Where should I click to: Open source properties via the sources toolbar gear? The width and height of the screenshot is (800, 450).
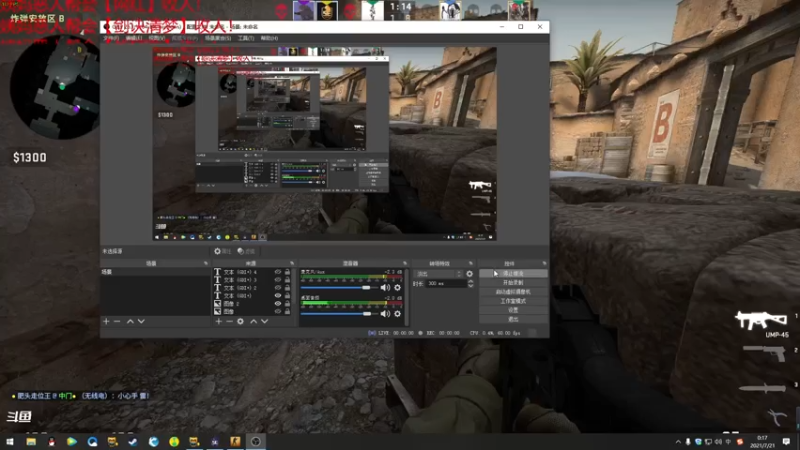(240, 321)
